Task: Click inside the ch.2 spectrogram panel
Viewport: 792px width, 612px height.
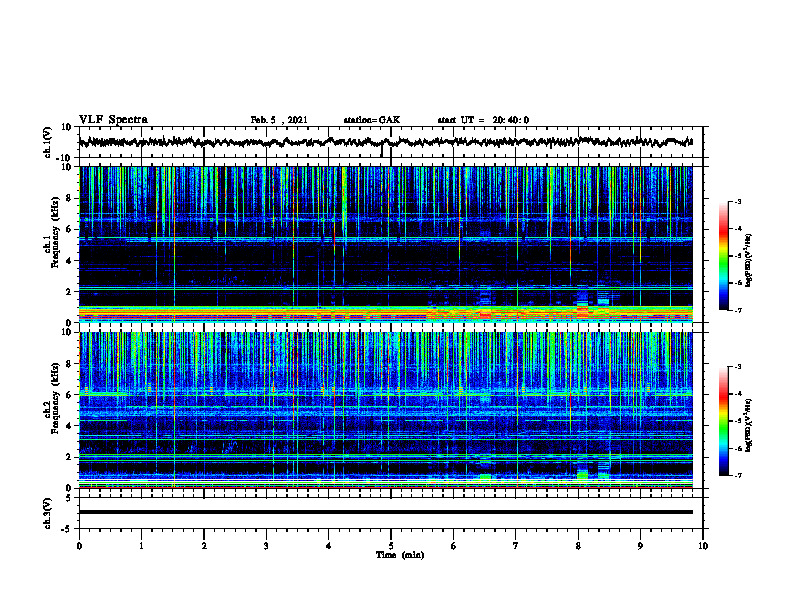Action: click(385, 410)
